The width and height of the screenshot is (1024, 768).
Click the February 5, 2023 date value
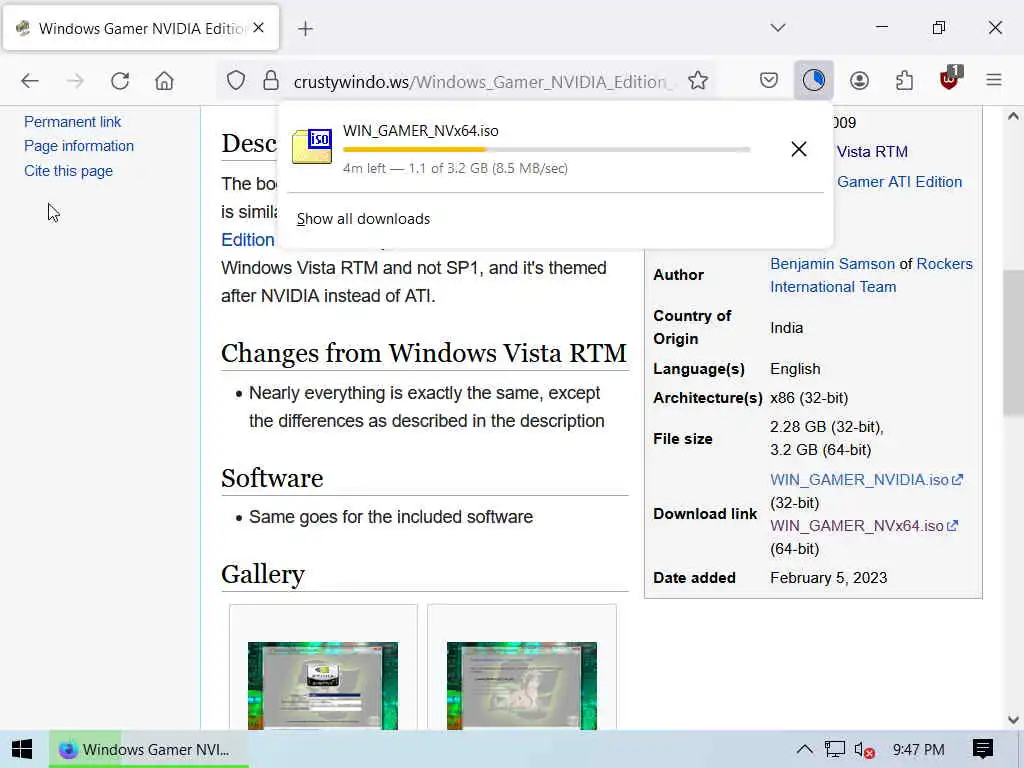click(828, 578)
